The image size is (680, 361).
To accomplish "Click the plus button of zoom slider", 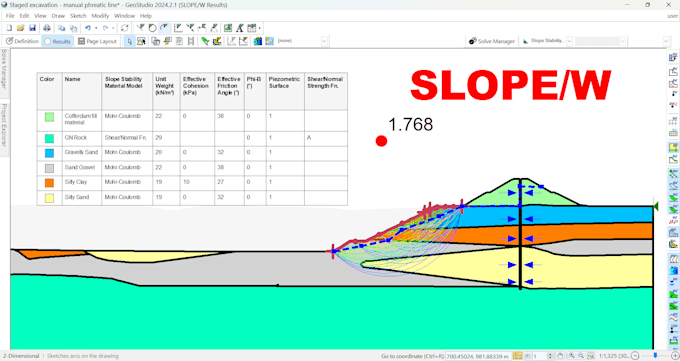I will pos(675,356).
